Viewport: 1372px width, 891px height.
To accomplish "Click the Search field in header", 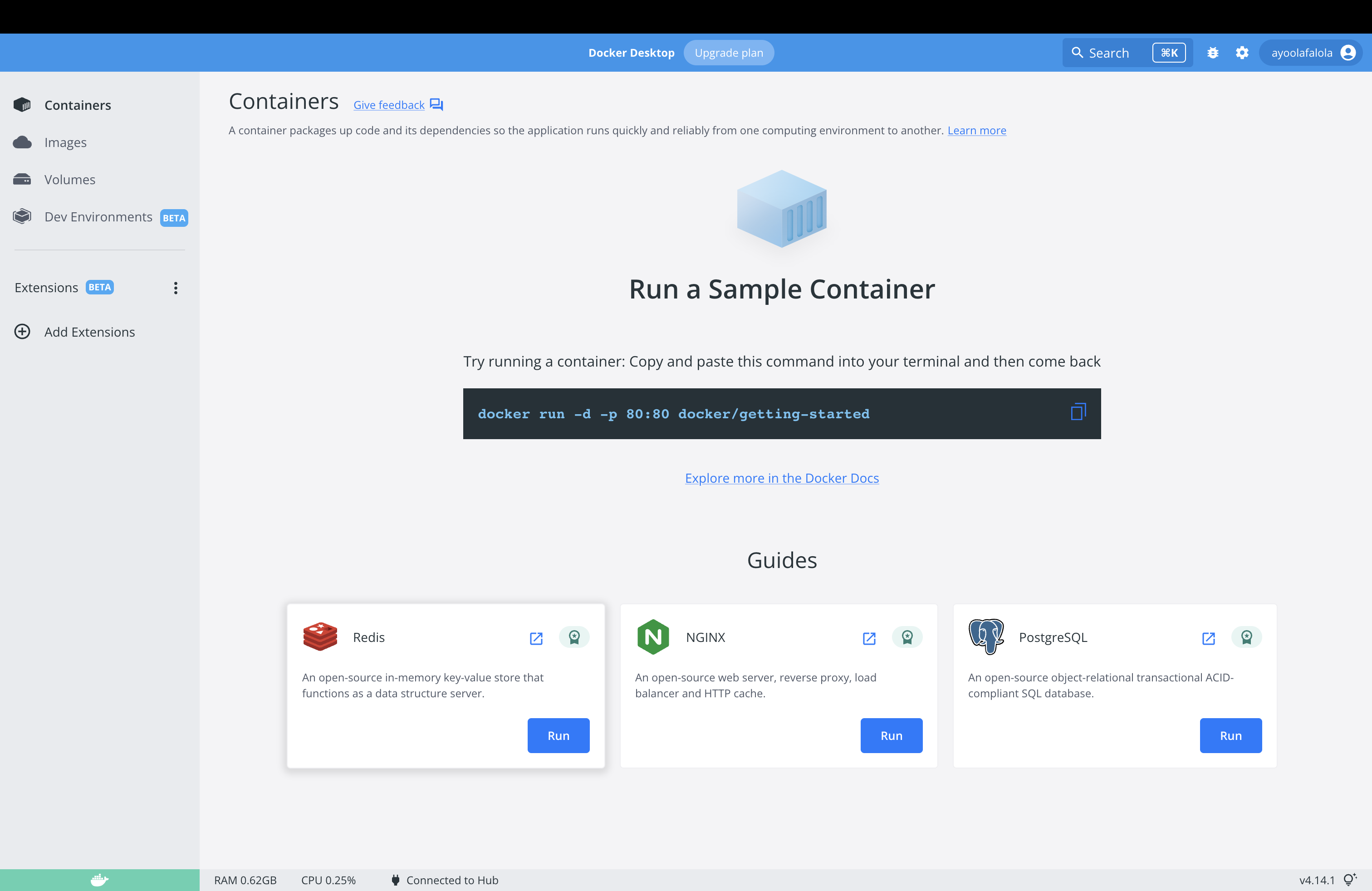I will (1127, 53).
